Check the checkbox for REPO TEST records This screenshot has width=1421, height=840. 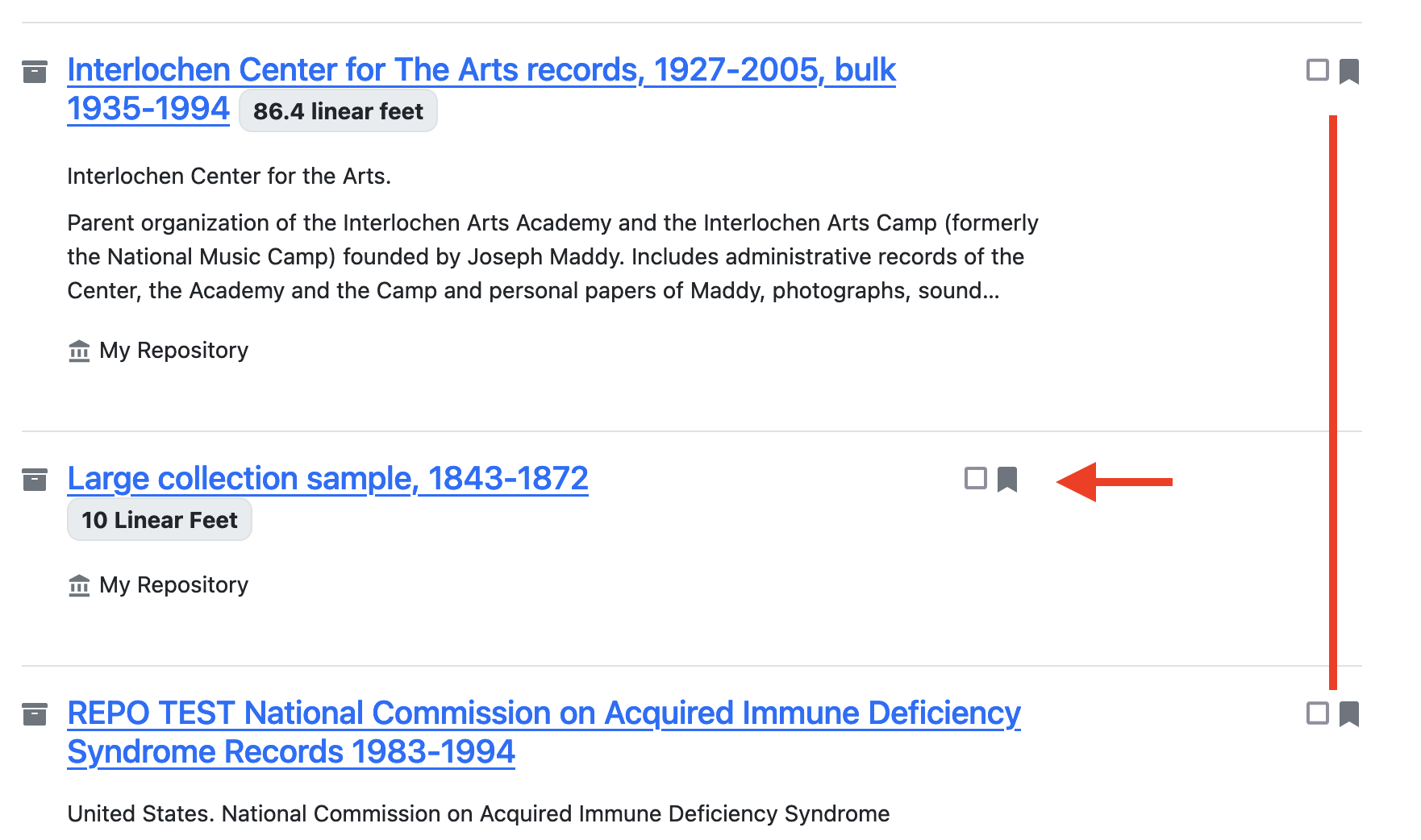(x=1318, y=714)
